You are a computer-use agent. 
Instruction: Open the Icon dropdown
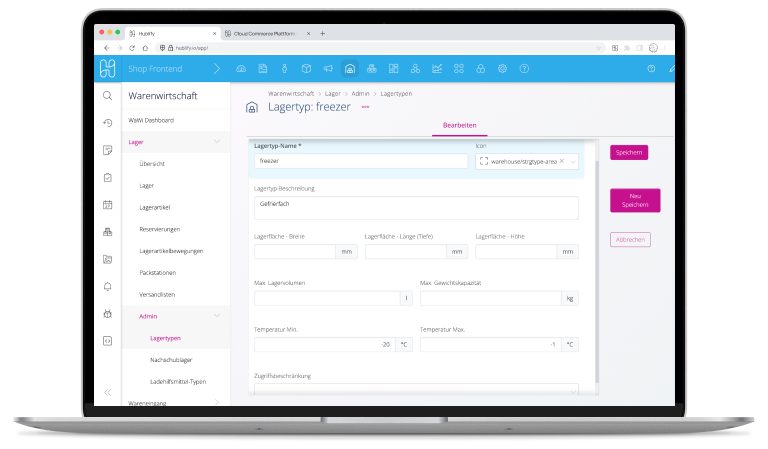(x=572, y=160)
